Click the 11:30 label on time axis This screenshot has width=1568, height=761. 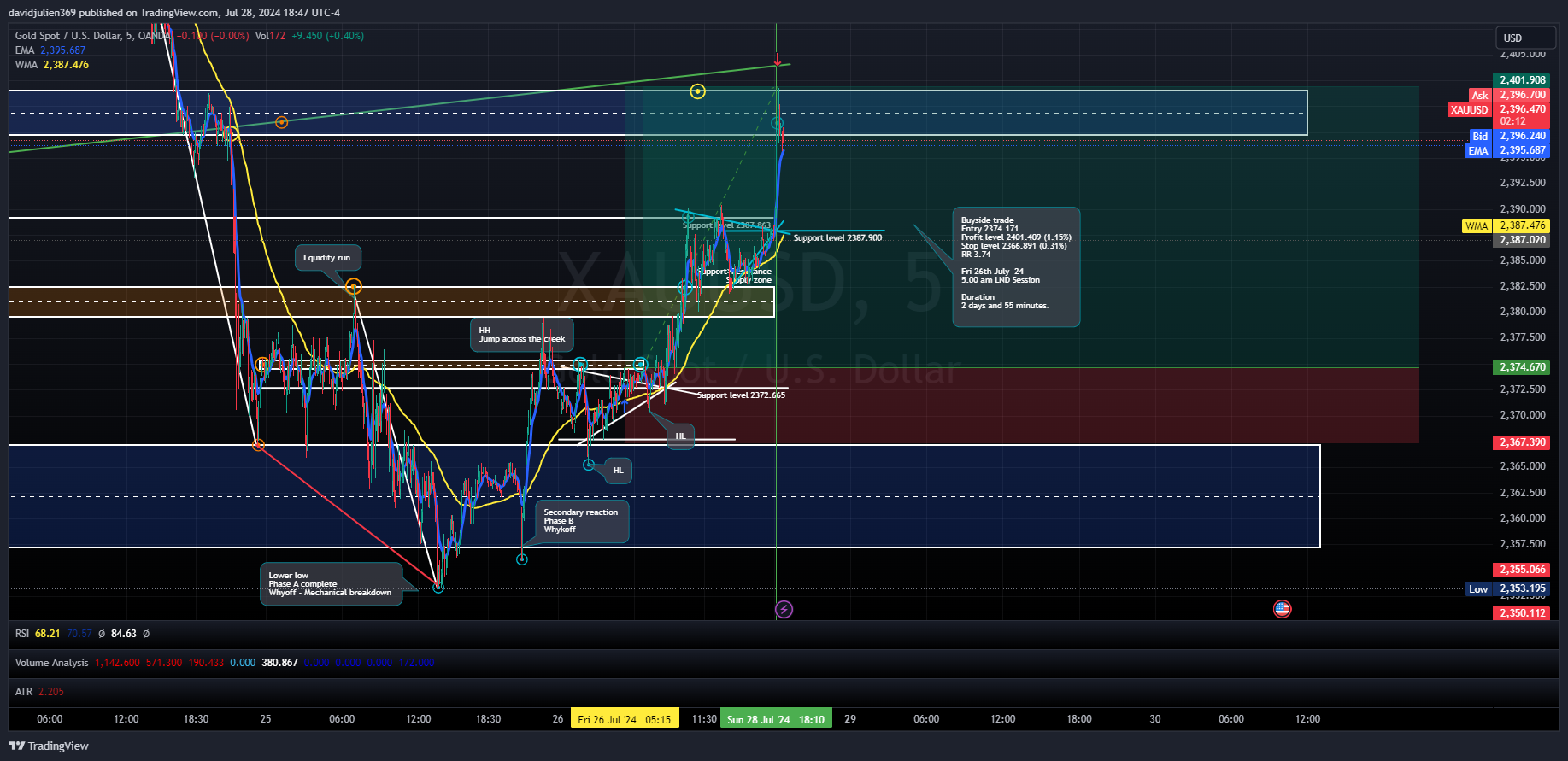704,719
